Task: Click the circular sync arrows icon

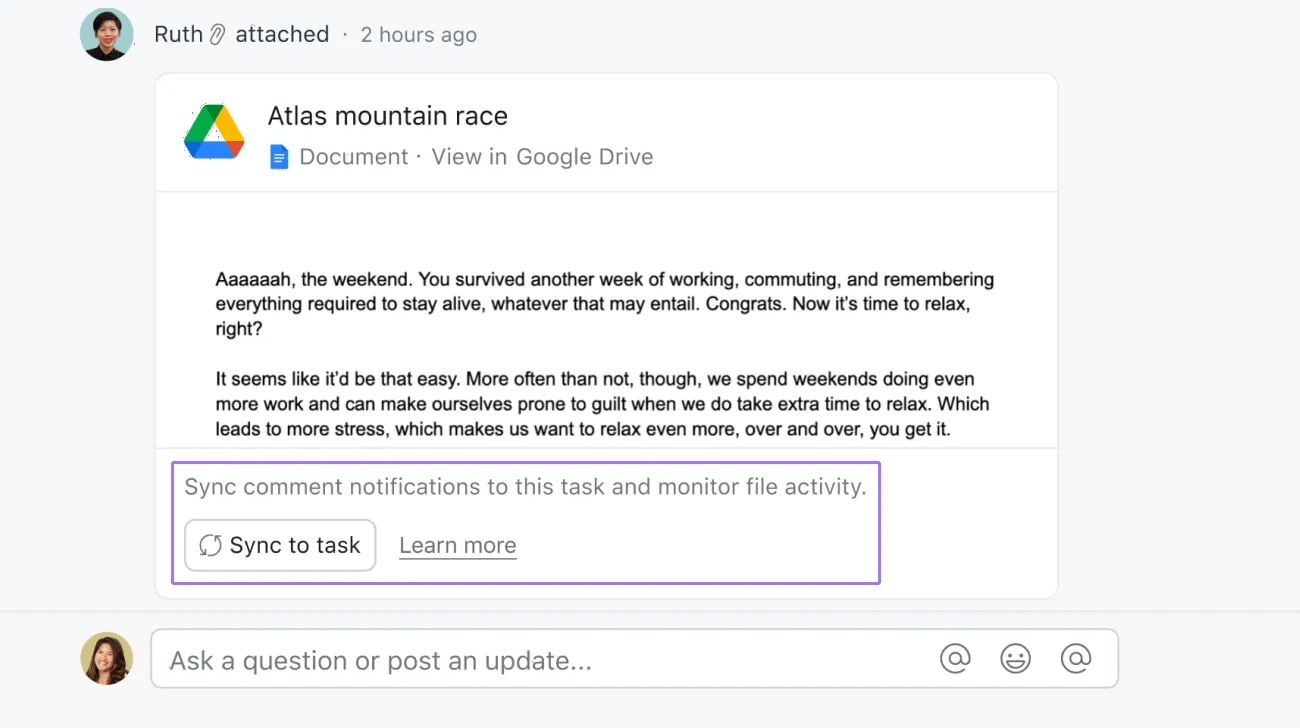Action: point(210,545)
